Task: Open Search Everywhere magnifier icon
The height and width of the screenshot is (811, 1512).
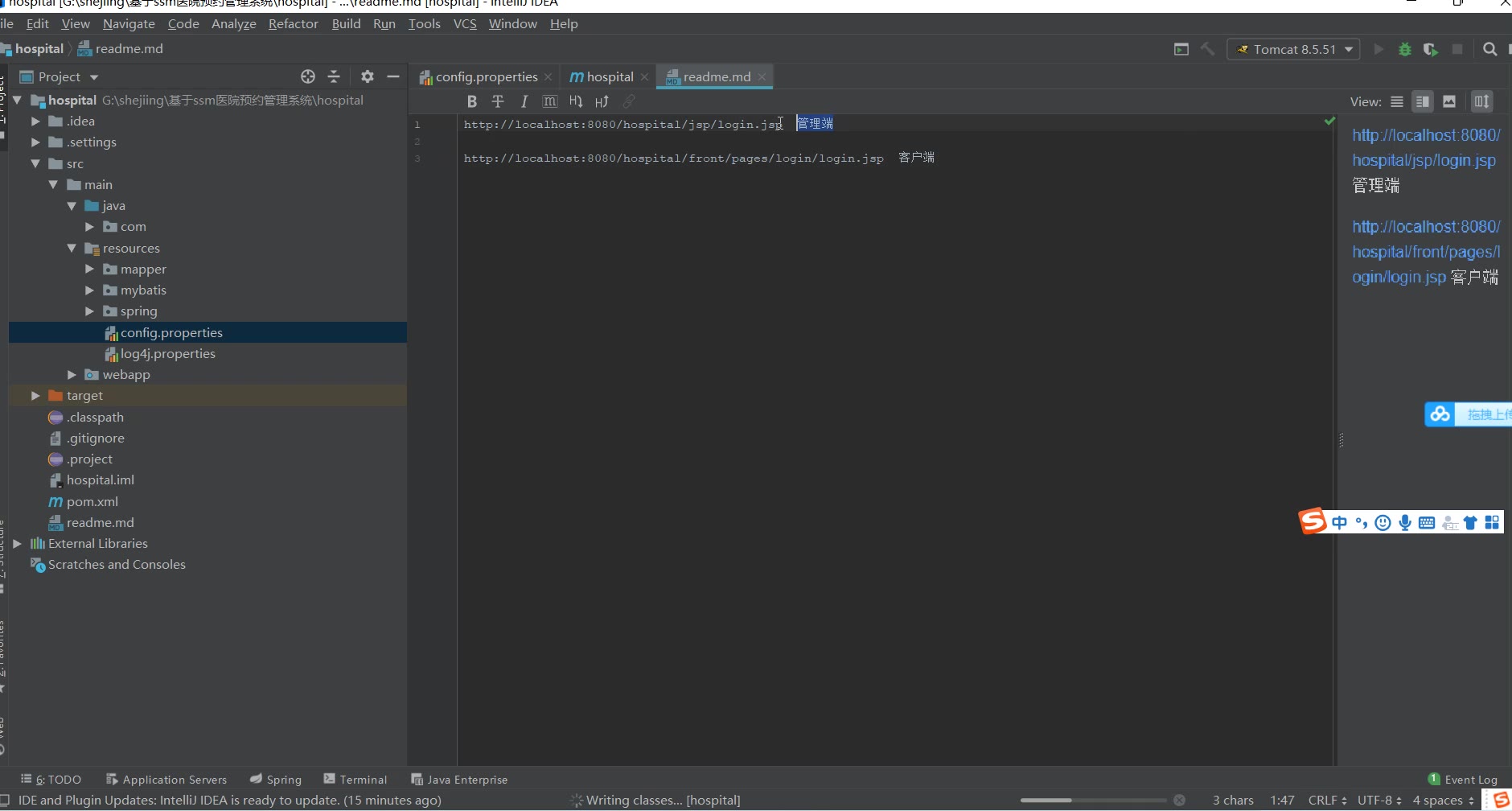Action: tap(1490, 49)
